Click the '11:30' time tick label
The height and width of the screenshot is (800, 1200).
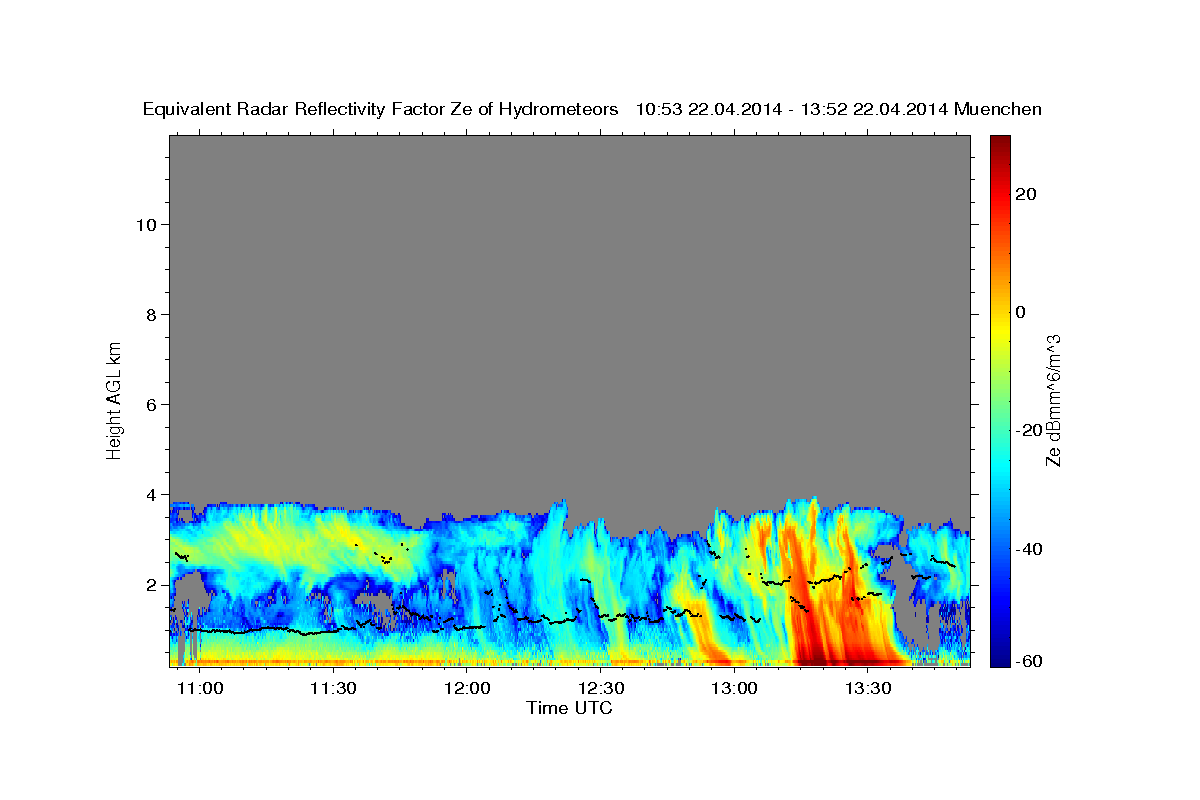[x=334, y=689]
